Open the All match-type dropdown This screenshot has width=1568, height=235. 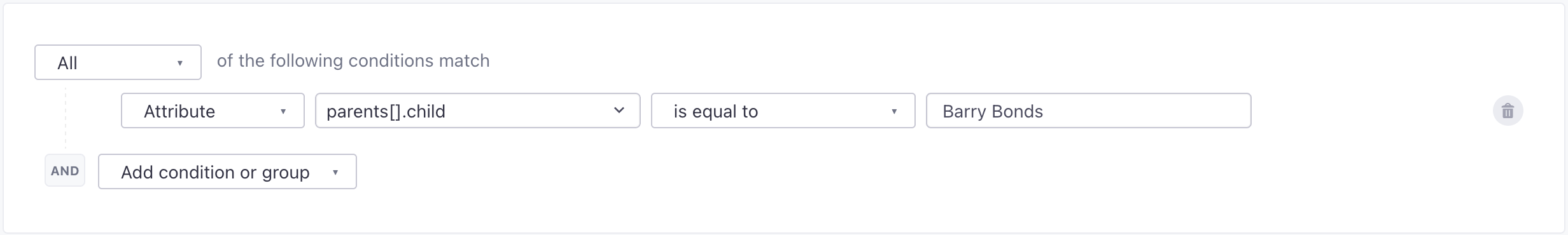tap(118, 62)
